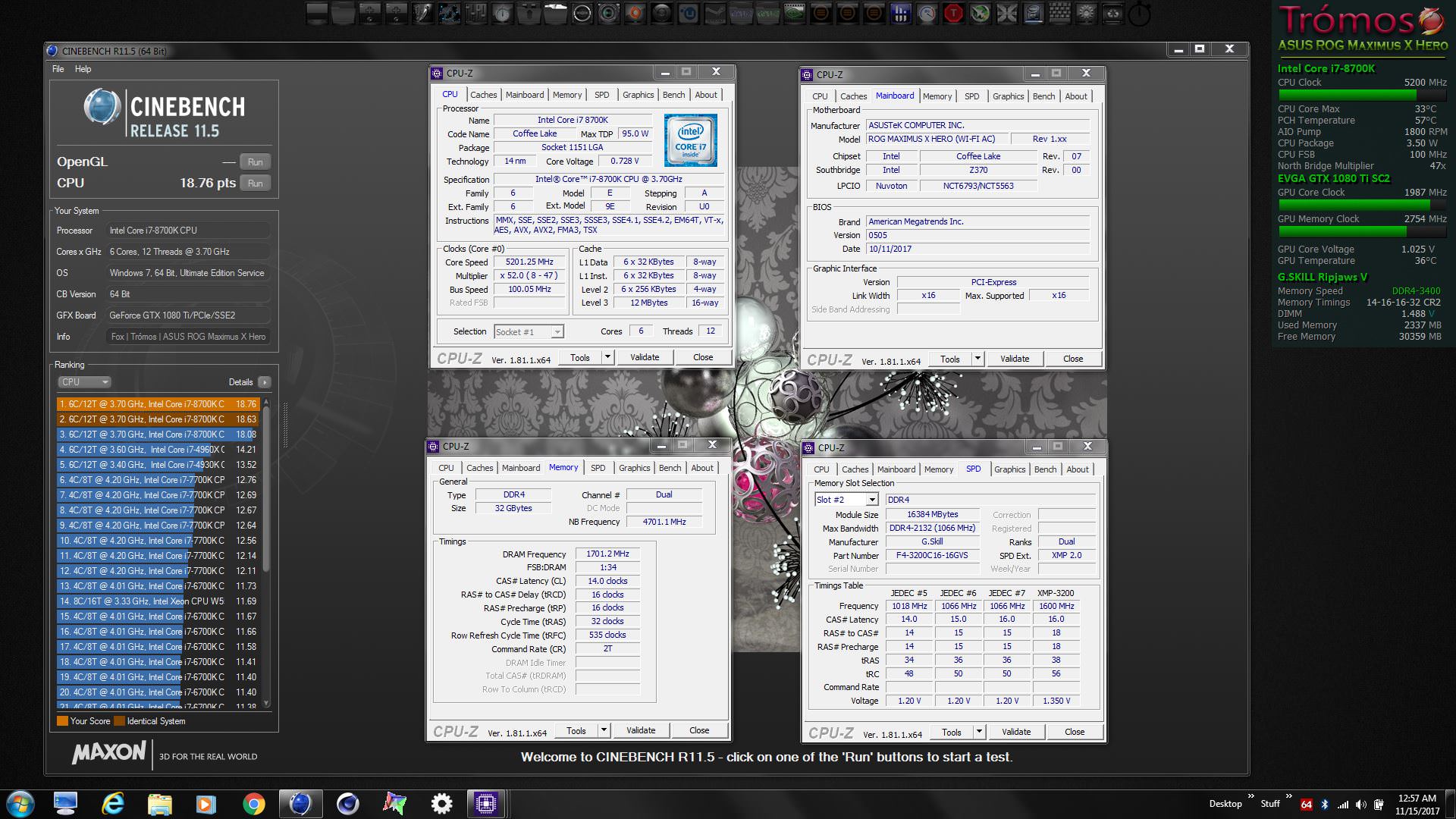Launch Windows Media Player from taskbar
Screen dimensions: 1456x819
[206, 804]
